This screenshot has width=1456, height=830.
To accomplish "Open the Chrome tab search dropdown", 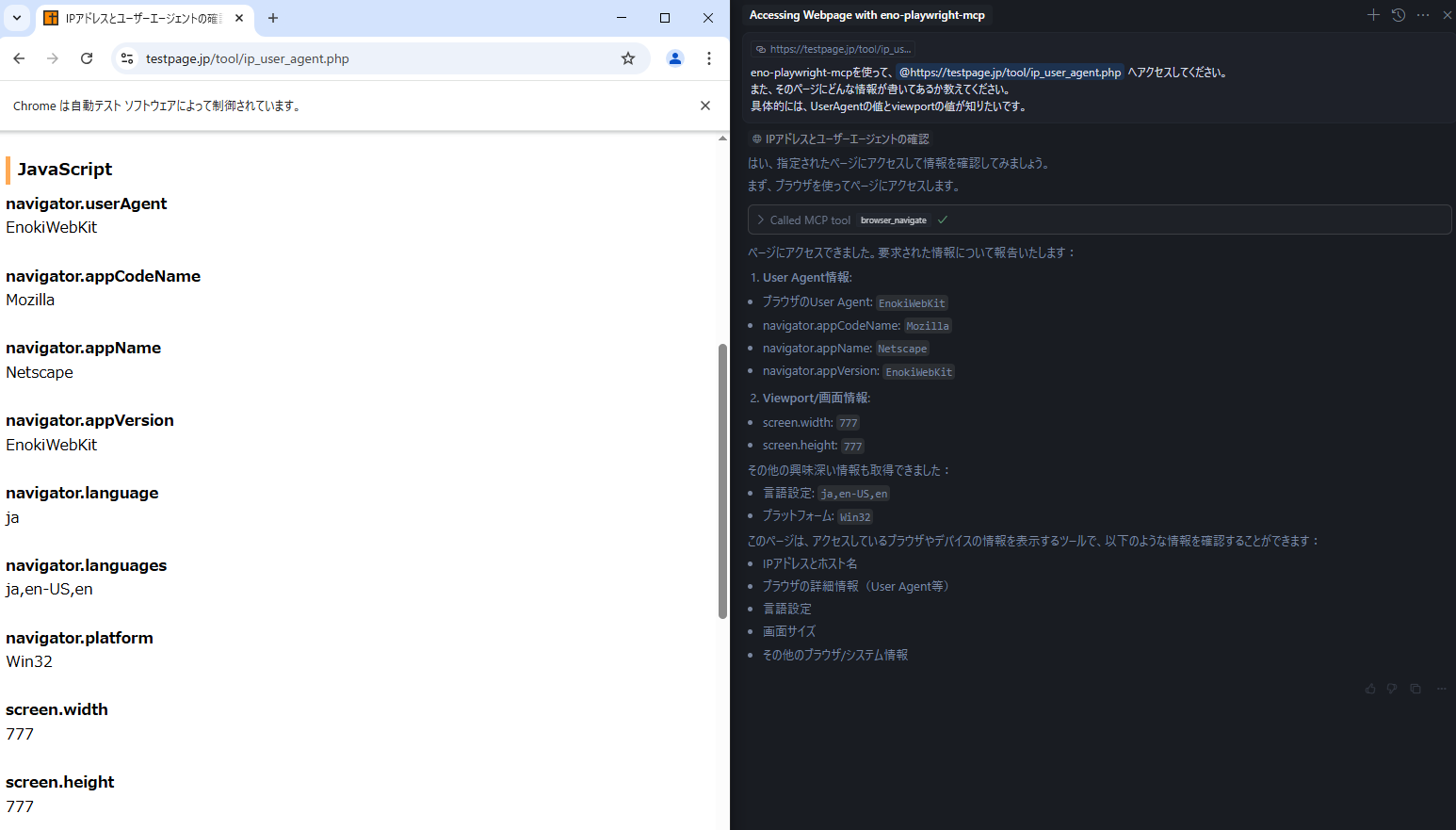I will (17, 18).
